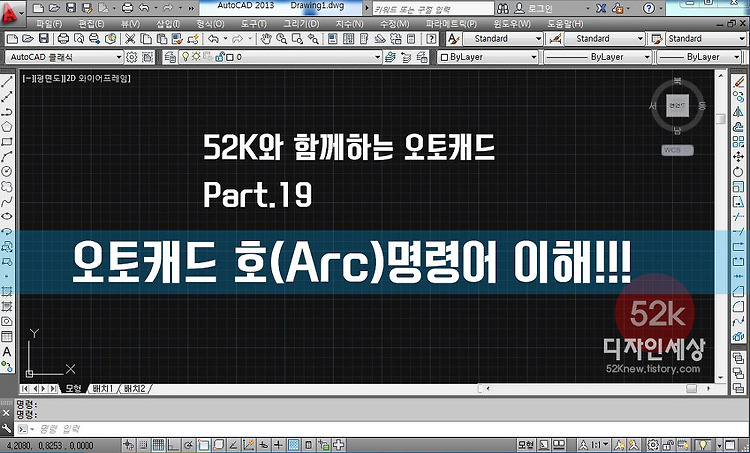
Task: Select the Fillet modify tool
Action: point(739,306)
